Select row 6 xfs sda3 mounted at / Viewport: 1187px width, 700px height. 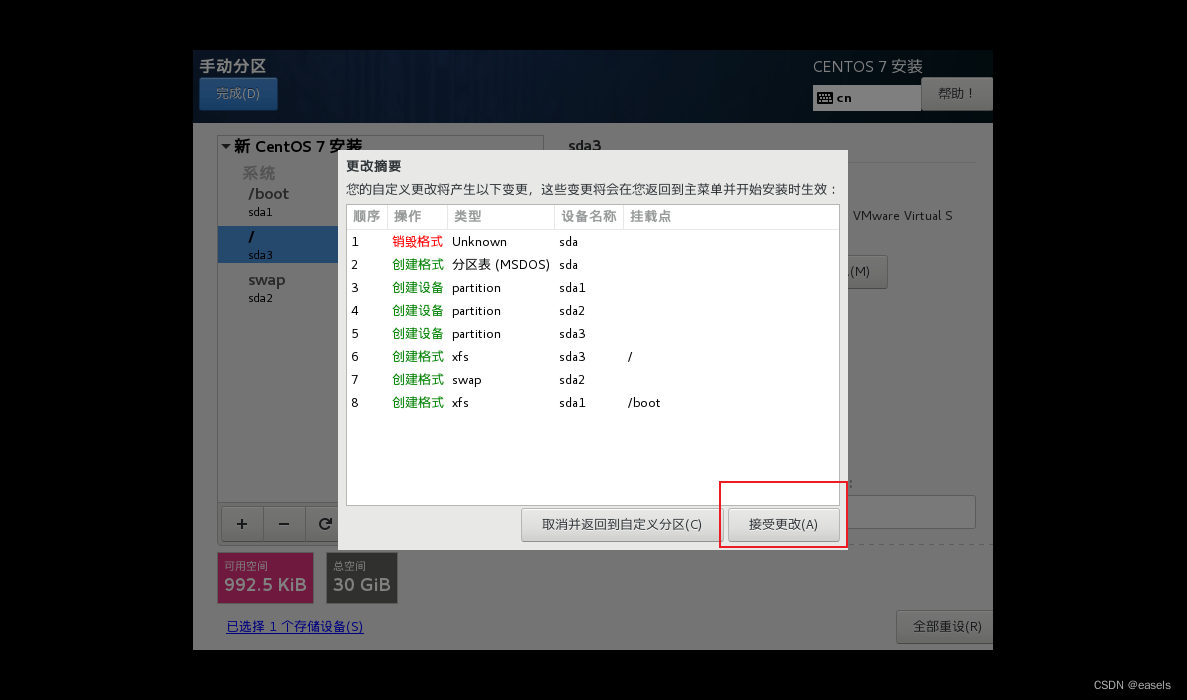tap(593, 356)
